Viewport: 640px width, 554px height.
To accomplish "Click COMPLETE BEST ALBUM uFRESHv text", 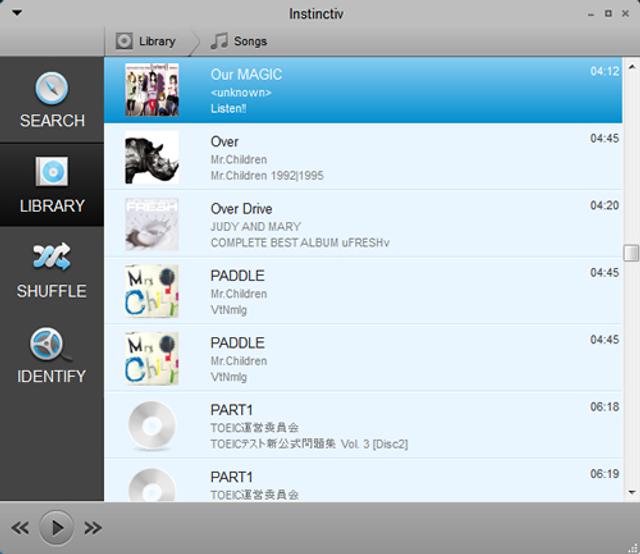I will 300,243.
